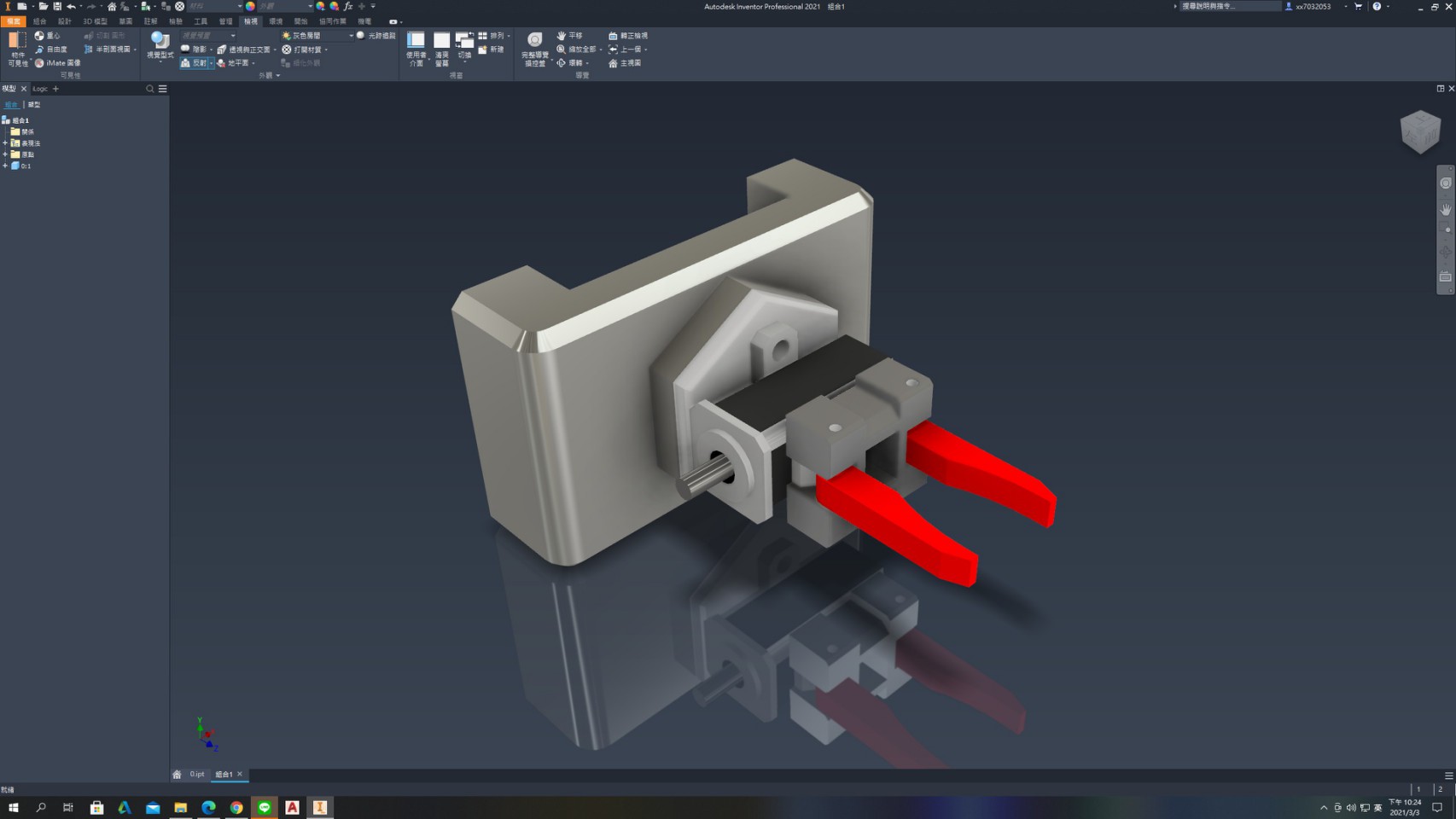Viewport: 1456px width, 819px height.
Task: Toggle 光跡追蹤 ray tracing
Action: coord(376,36)
